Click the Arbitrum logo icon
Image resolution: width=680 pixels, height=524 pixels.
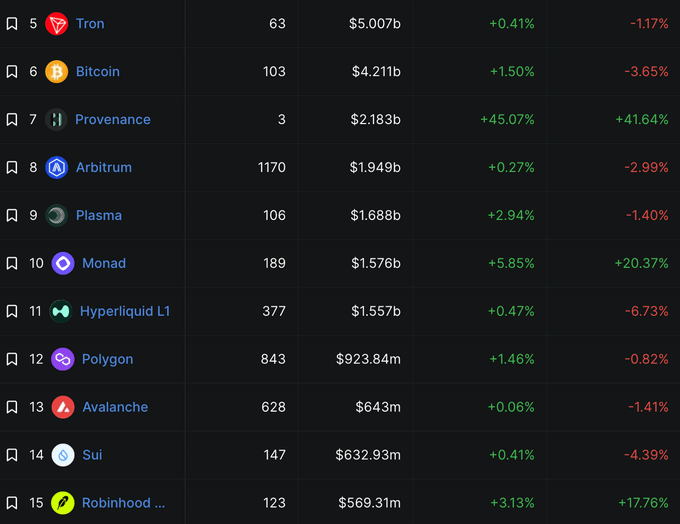pos(56,167)
